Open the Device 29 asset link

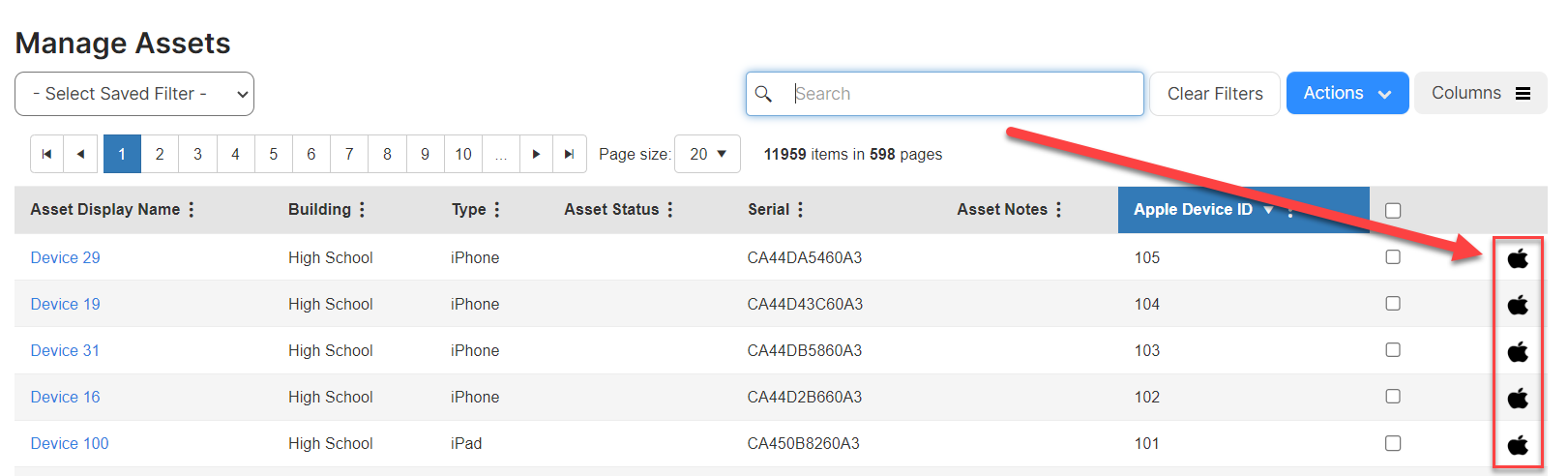[x=66, y=257]
